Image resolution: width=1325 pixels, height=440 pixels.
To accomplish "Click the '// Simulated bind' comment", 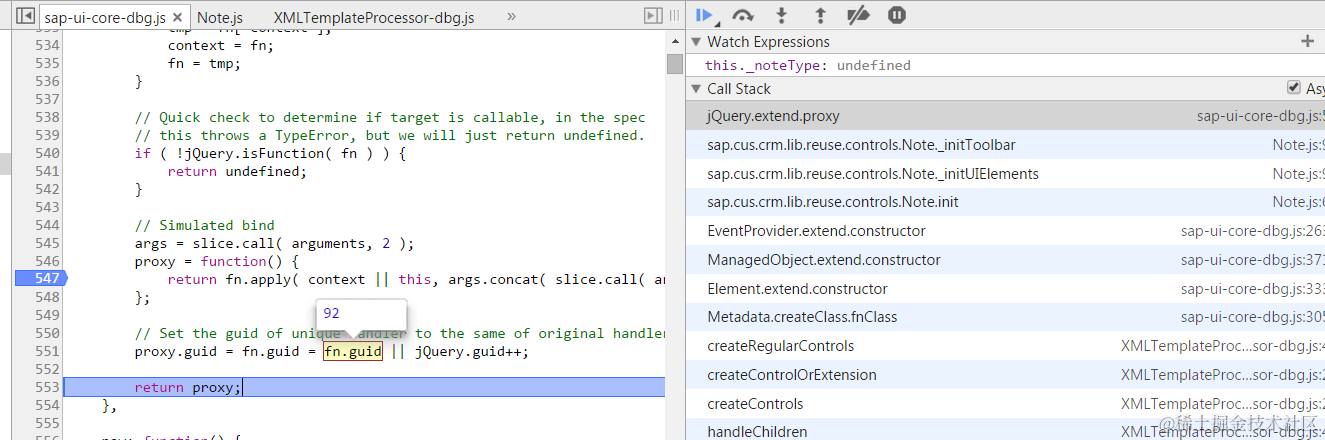I will (x=205, y=225).
